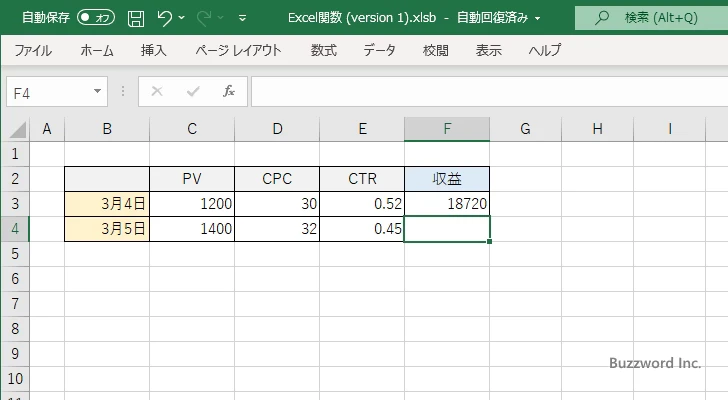Select row 2 header
Screen dimensions: 728x400
[x=15, y=179]
